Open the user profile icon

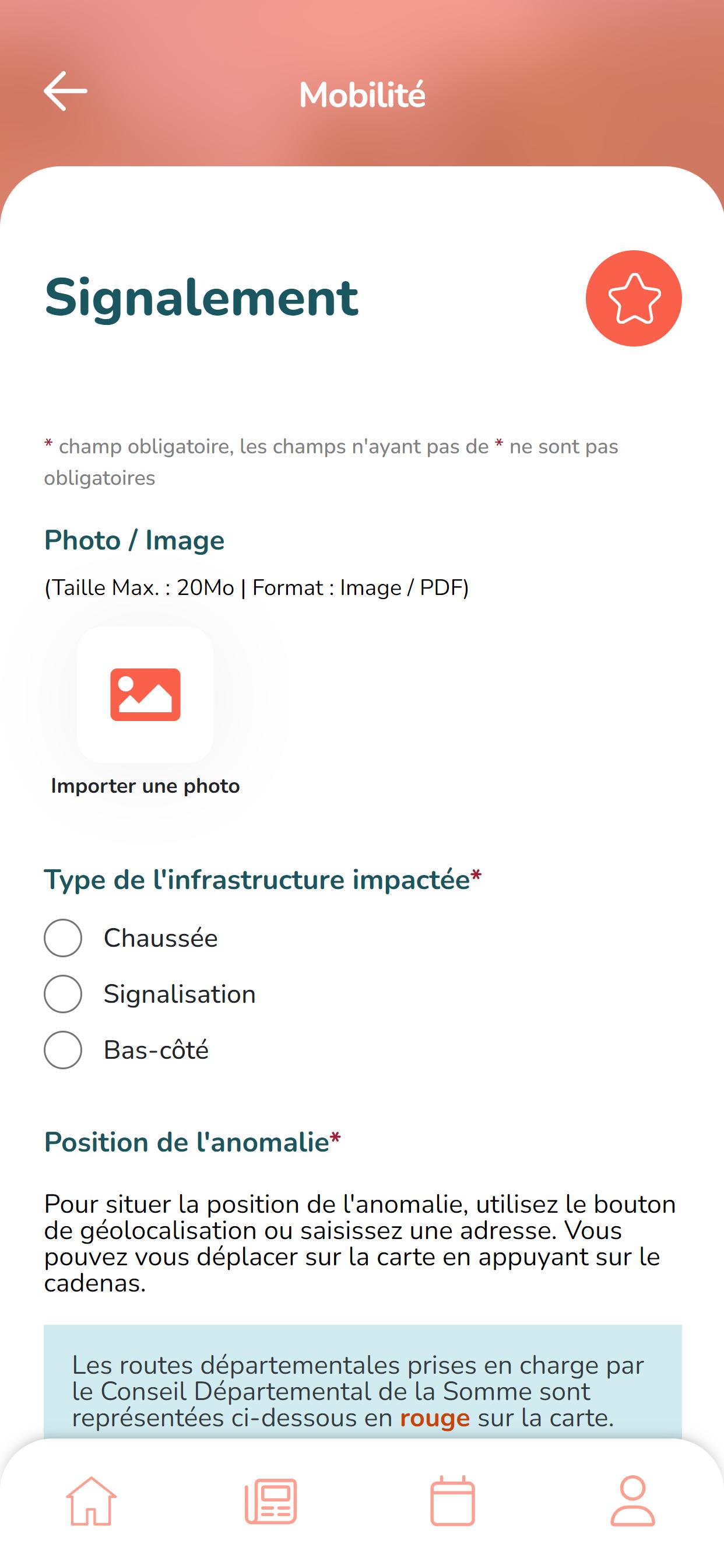(632, 1500)
